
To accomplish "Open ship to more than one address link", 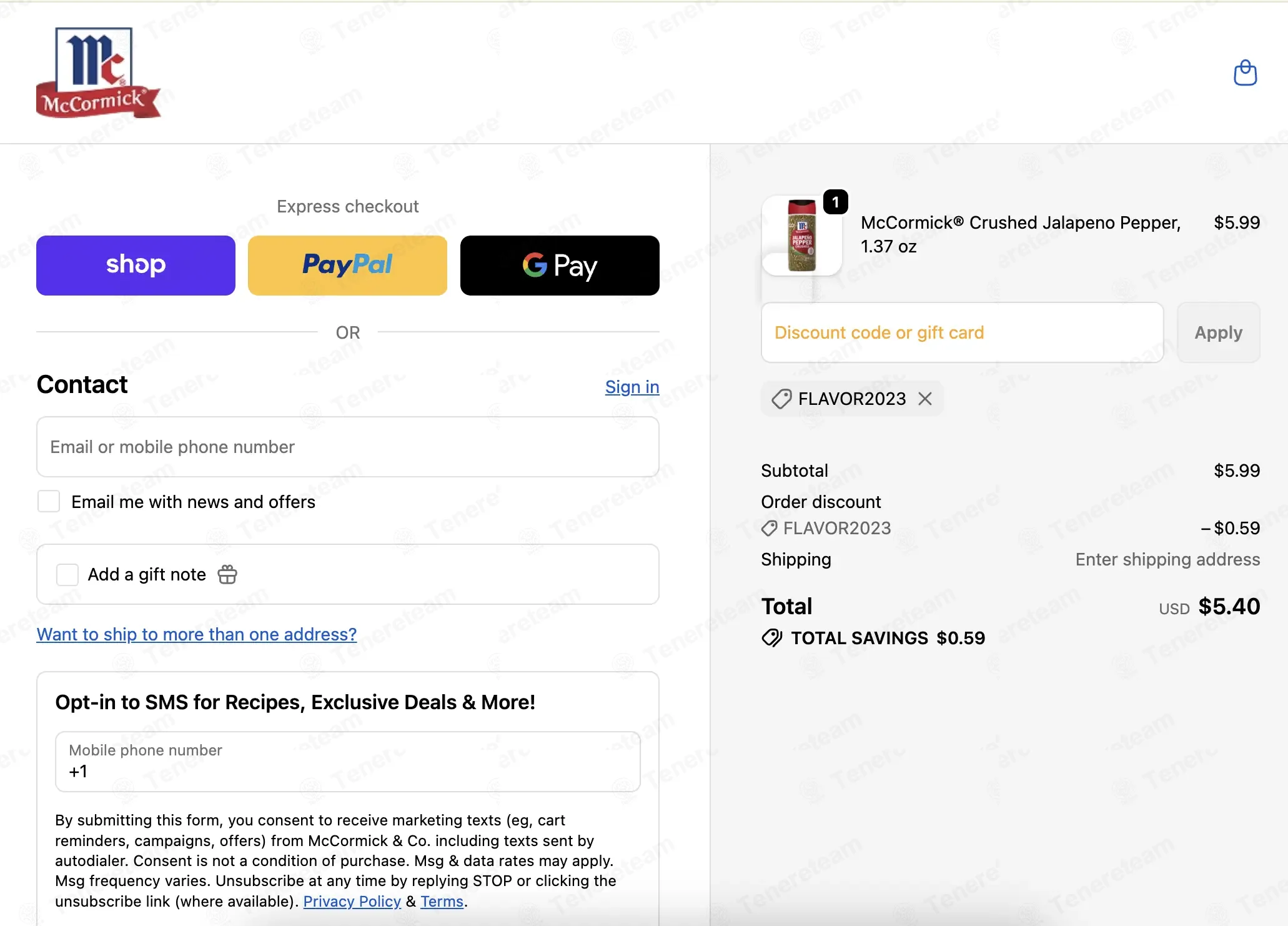I will coord(197,634).
